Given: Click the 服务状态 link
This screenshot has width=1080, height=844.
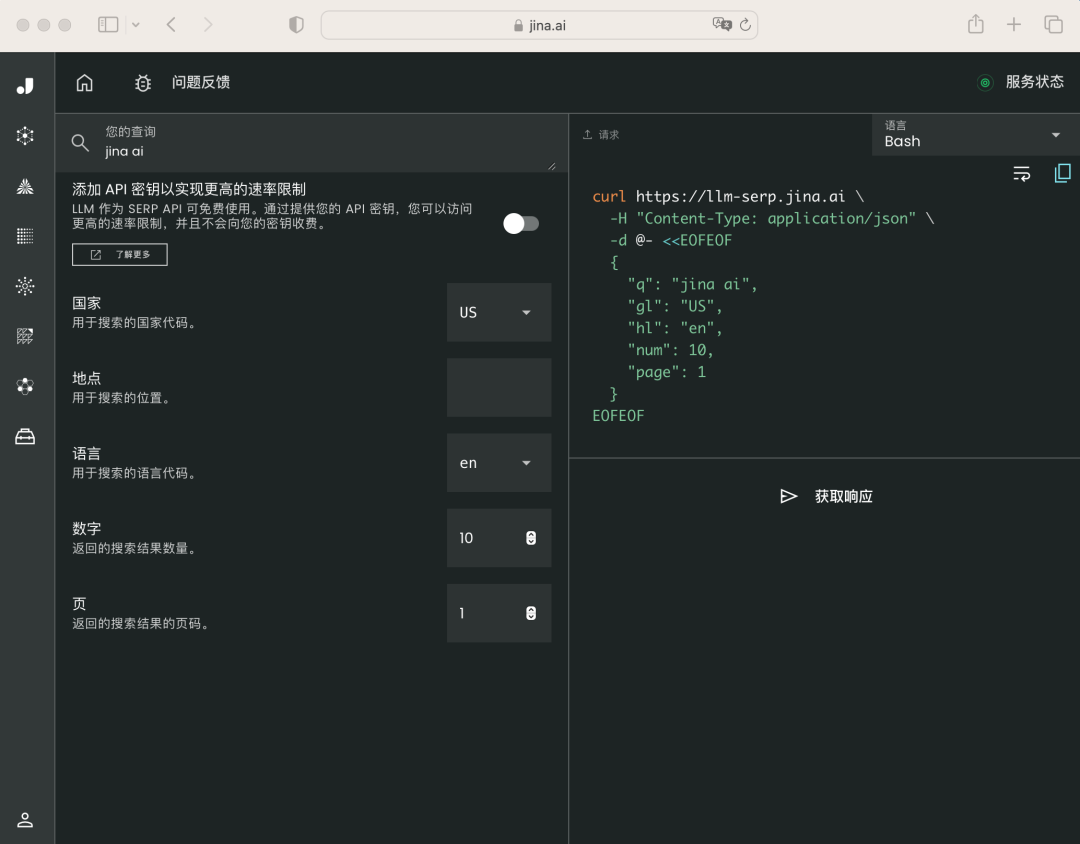Looking at the screenshot, I should point(1035,82).
